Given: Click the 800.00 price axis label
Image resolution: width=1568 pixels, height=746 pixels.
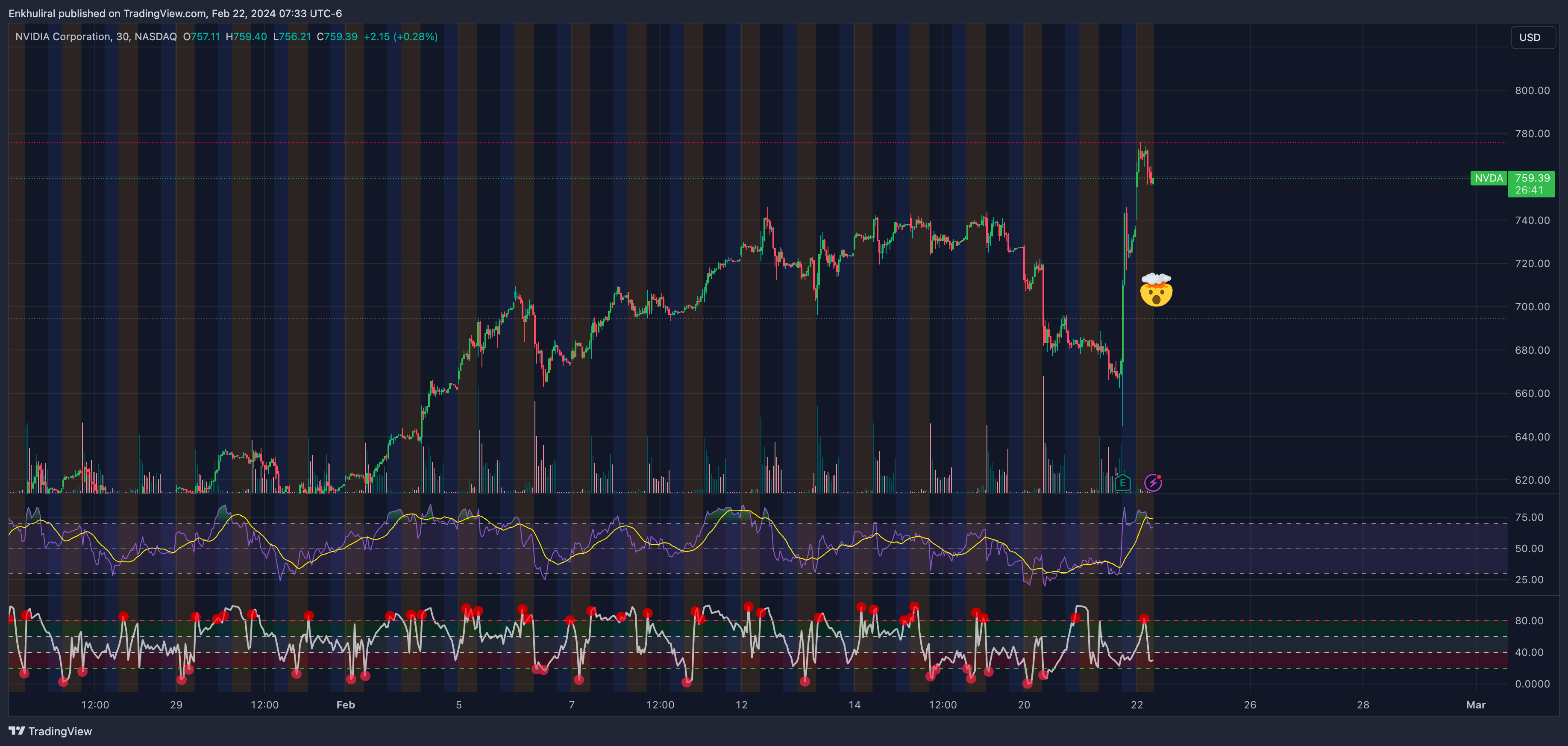Looking at the screenshot, I should 1532,90.
